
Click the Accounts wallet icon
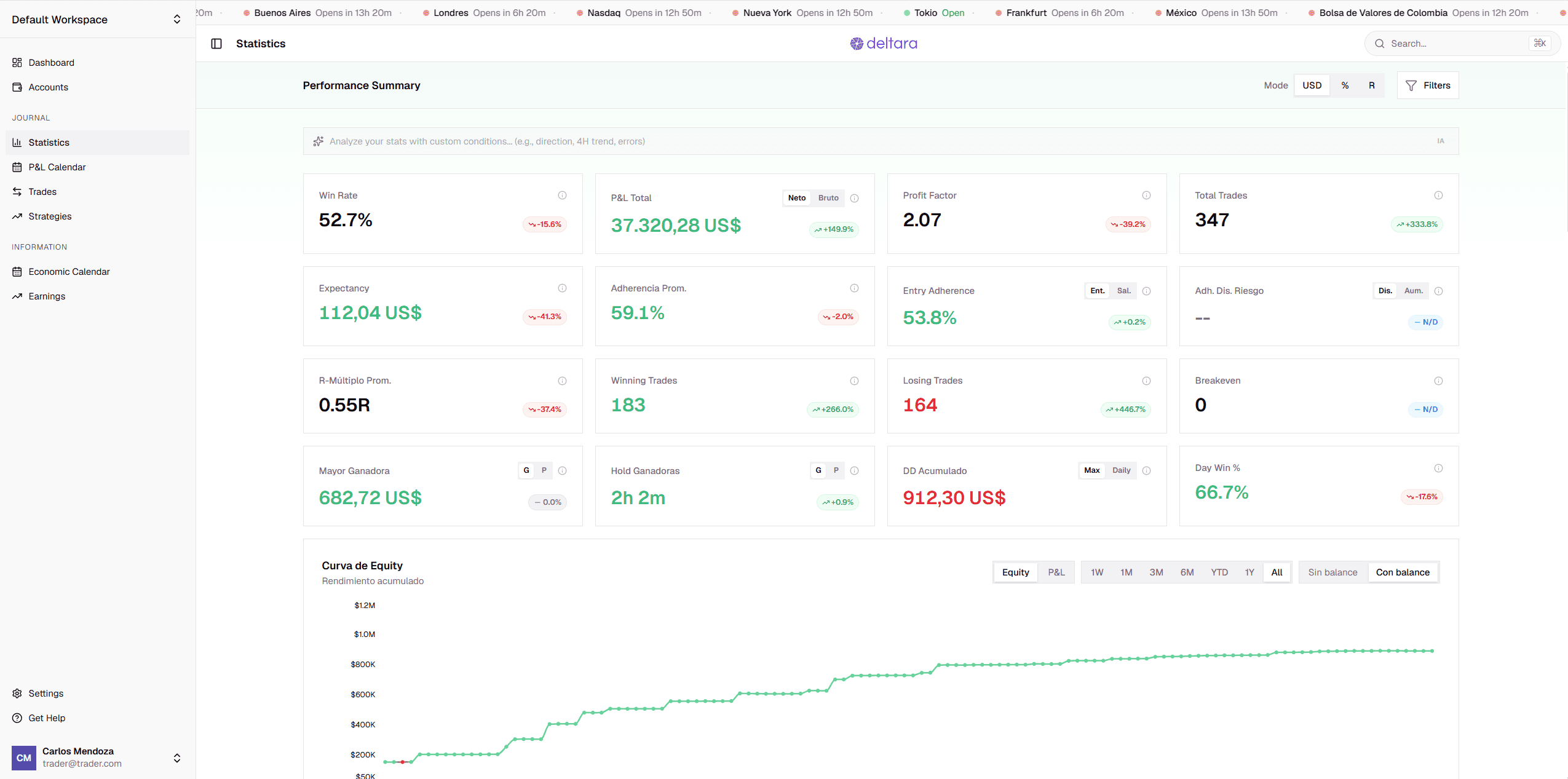(x=17, y=87)
